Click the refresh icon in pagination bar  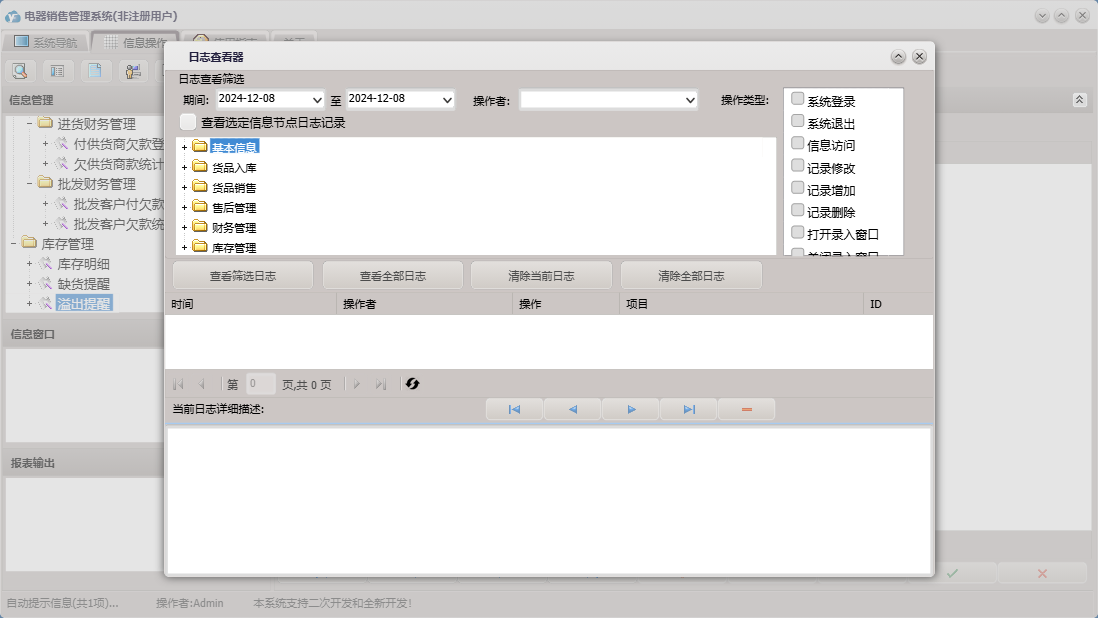coord(412,384)
